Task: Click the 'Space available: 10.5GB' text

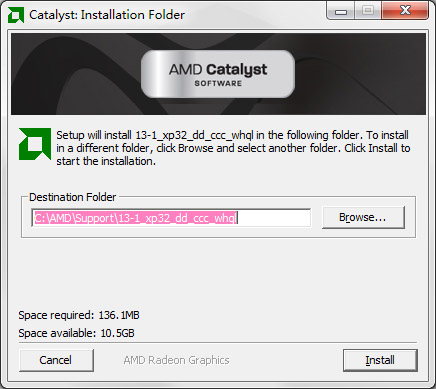Action: (x=76, y=333)
